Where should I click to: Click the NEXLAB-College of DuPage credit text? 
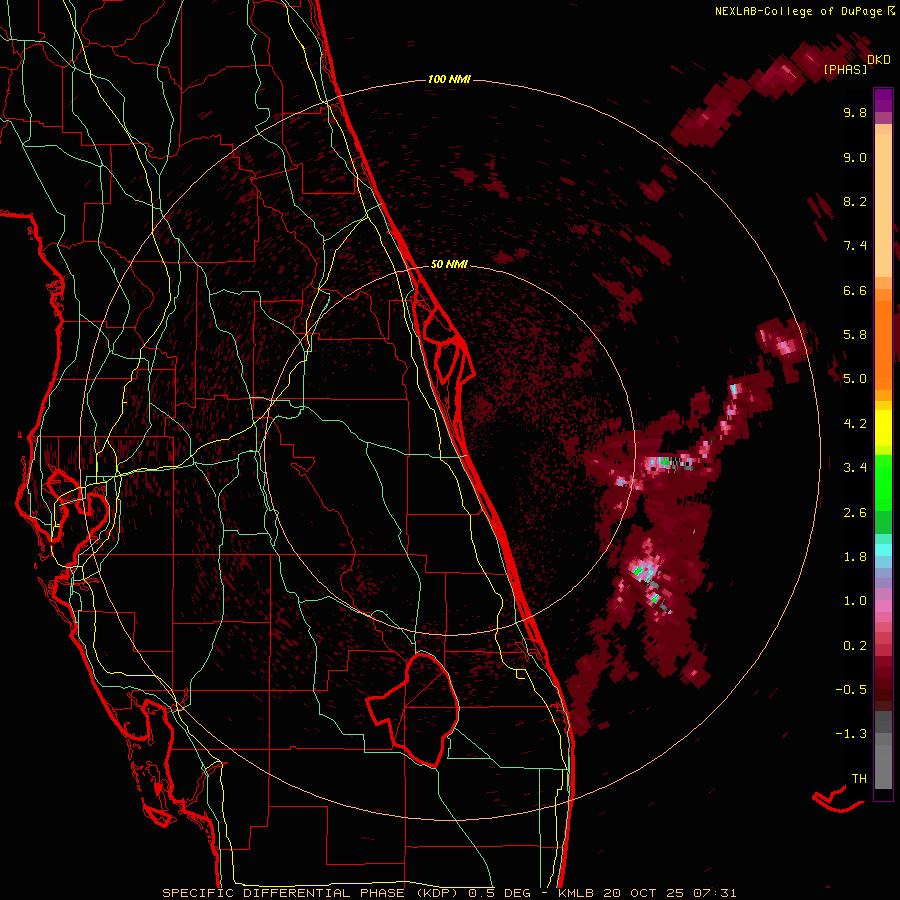(x=799, y=11)
